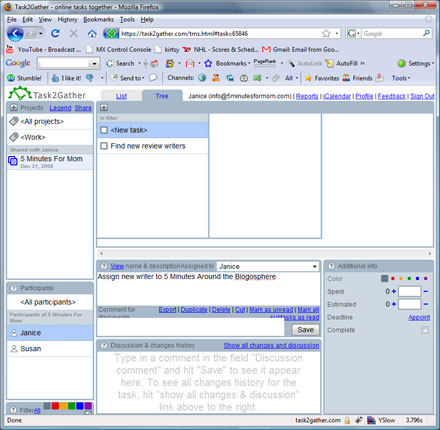
Task: Click the Save button
Action: tap(305, 330)
